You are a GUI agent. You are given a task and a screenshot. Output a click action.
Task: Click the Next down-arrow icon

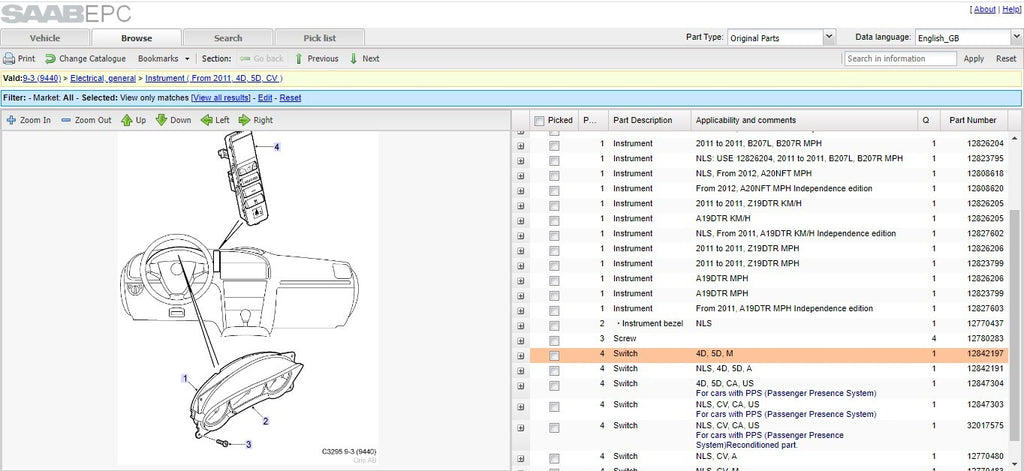tap(354, 59)
